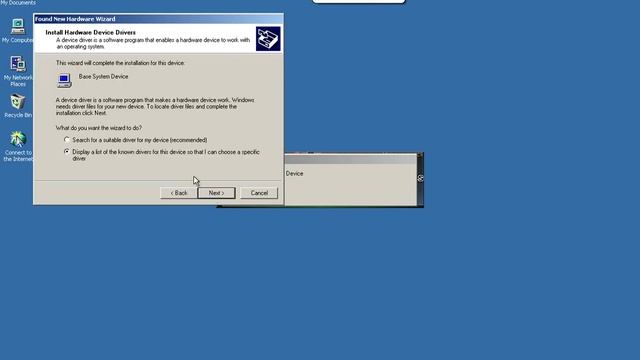Go to the previous step with Back
640x360 pixels.
click(x=178, y=193)
